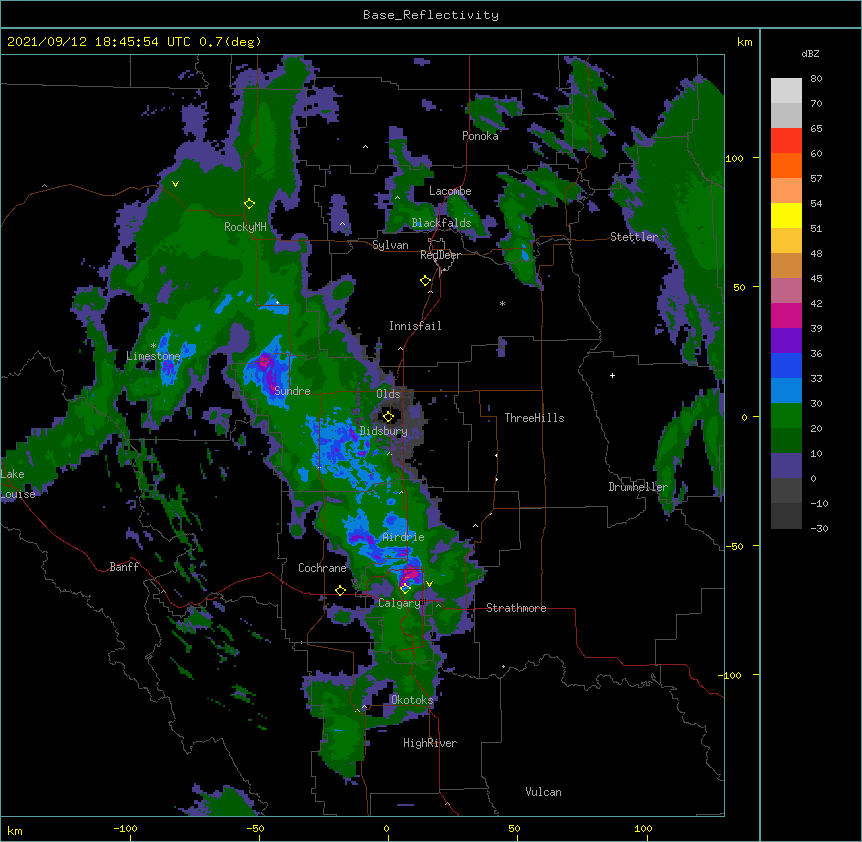Viewport: 862px width, 842px height.
Task: Select the Sylvan label
Action: (390, 245)
